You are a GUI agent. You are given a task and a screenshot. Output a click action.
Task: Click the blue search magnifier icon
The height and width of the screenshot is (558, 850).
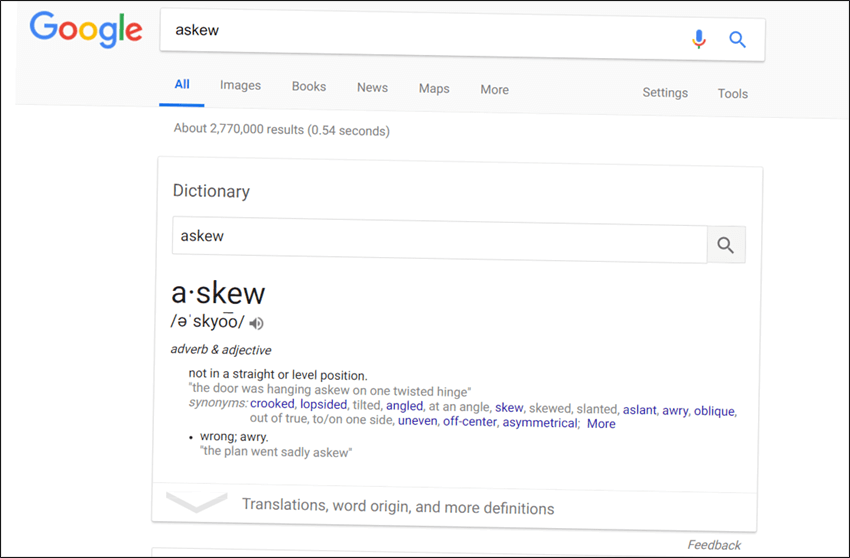click(737, 40)
